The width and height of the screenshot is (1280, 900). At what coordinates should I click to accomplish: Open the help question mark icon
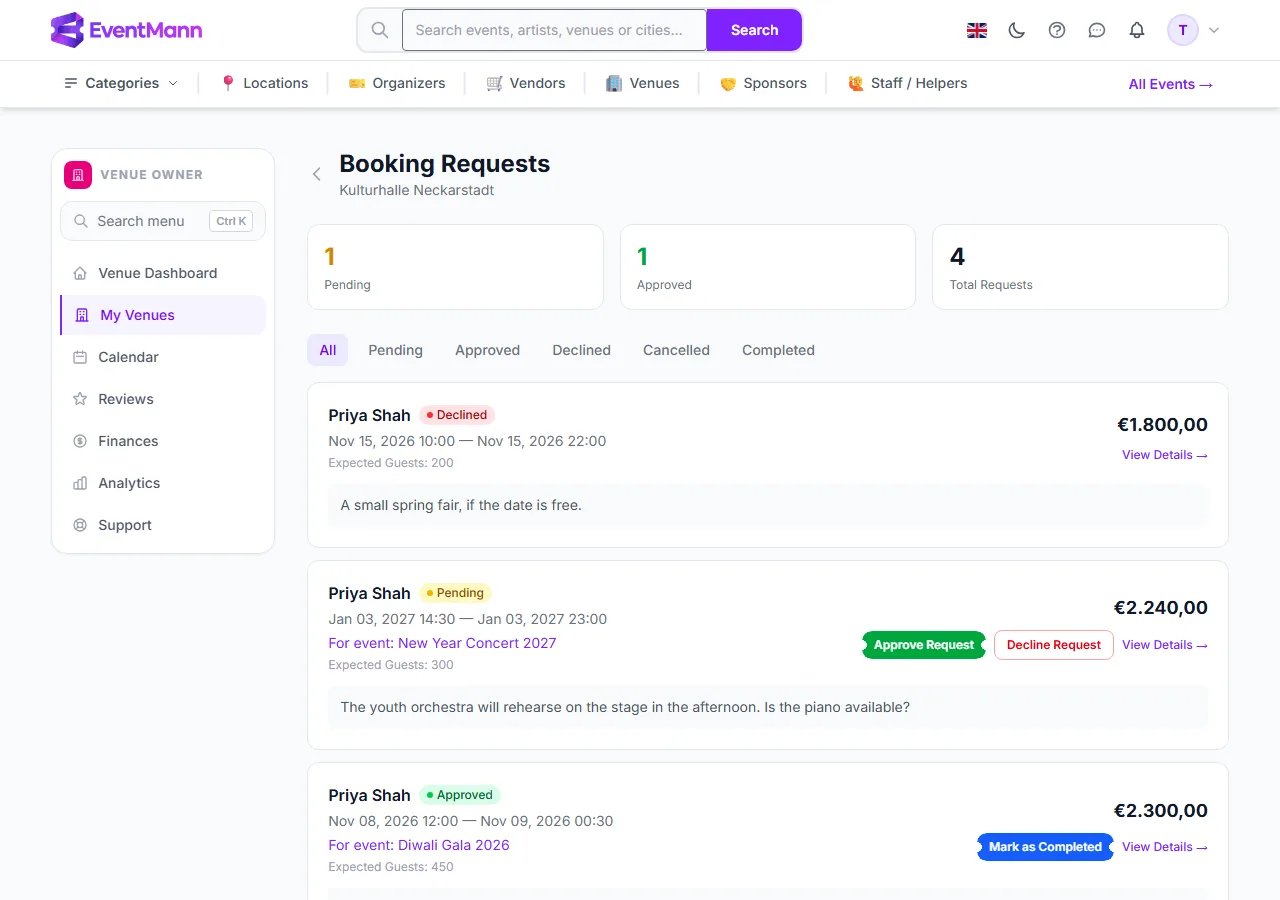(1057, 30)
